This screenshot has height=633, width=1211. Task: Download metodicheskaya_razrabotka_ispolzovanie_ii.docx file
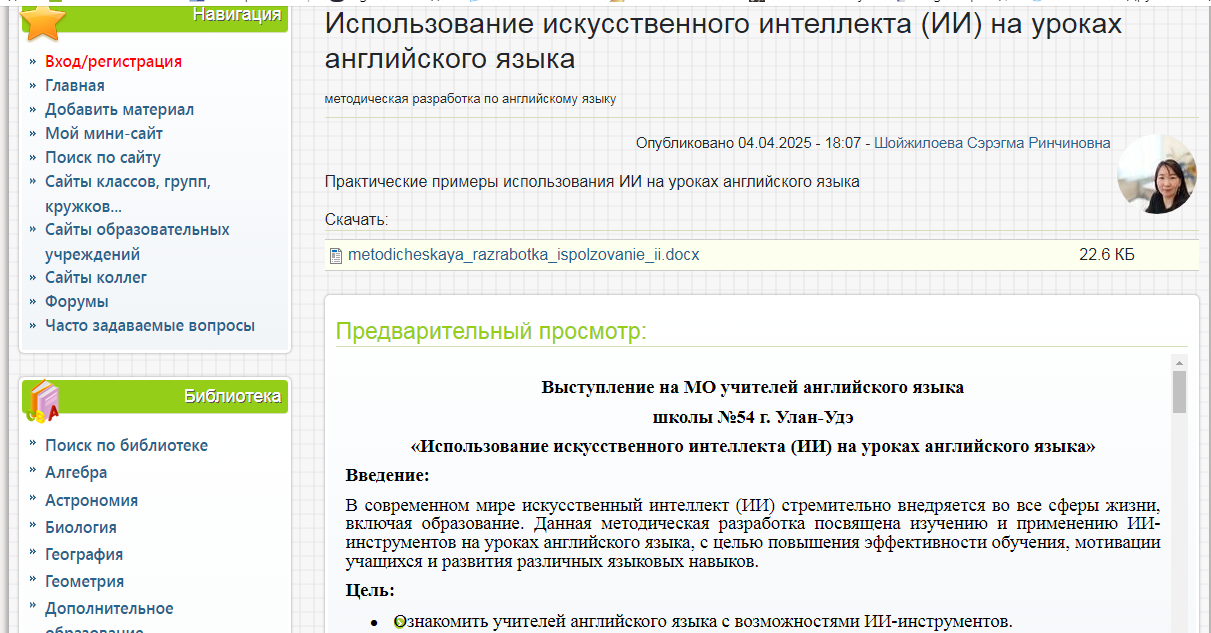pos(523,255)
